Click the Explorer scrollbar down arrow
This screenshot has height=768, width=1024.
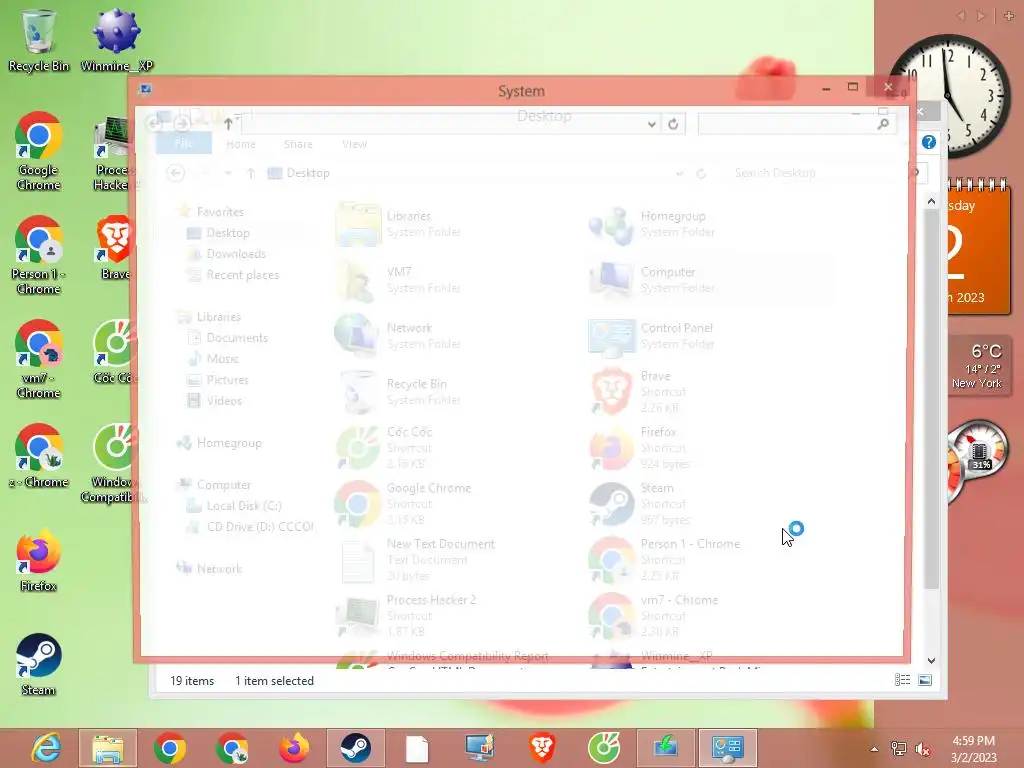[x=931, y=660]
